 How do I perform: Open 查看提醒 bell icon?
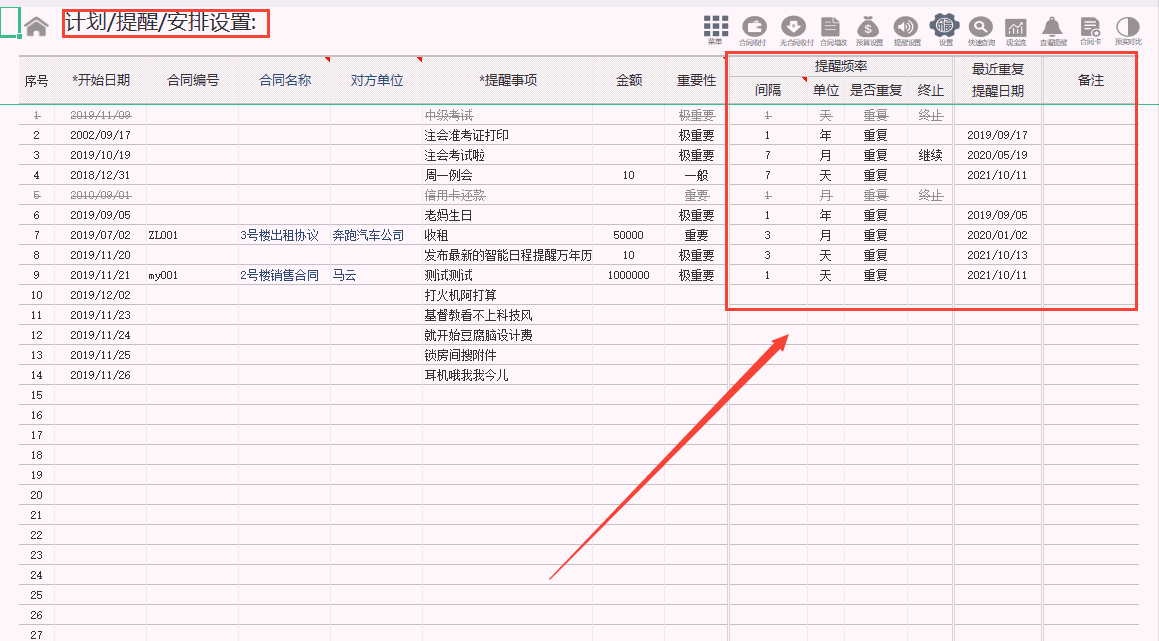coord(1053,25)
